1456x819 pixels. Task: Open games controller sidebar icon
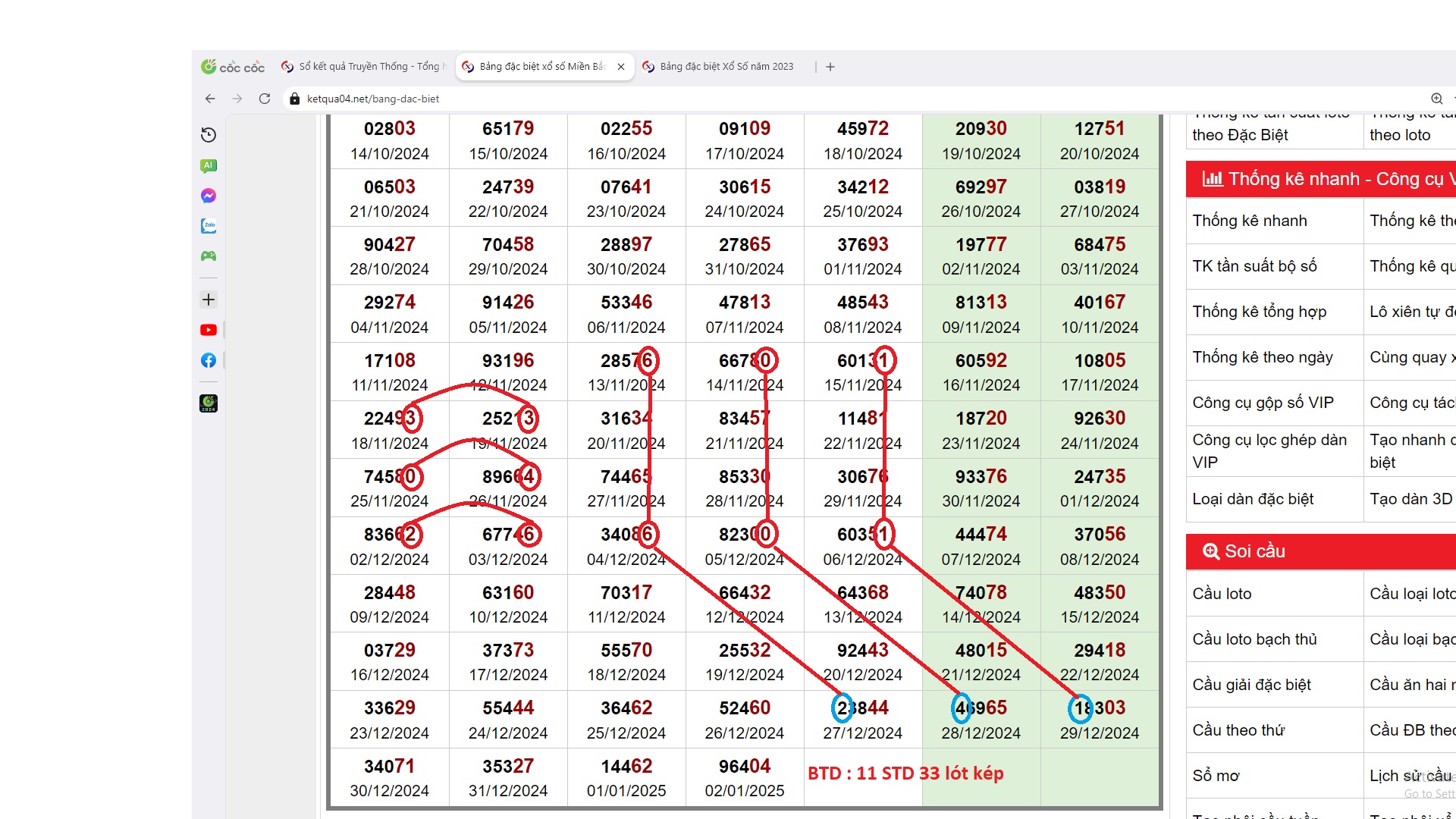click(x=209, y=256)
